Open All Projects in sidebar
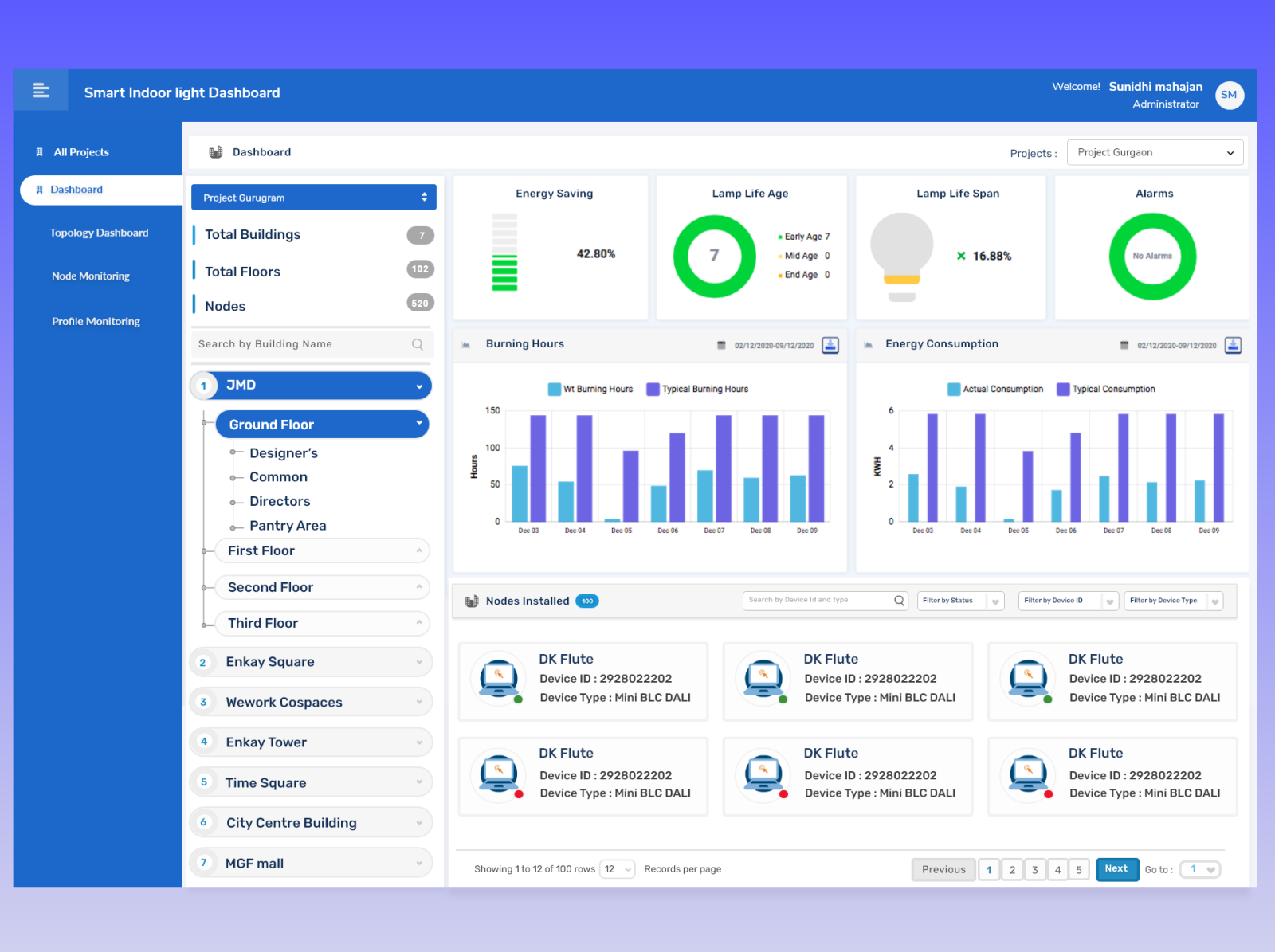Image resolution: width=1275 pixels, height=952 pixels. 81,152
